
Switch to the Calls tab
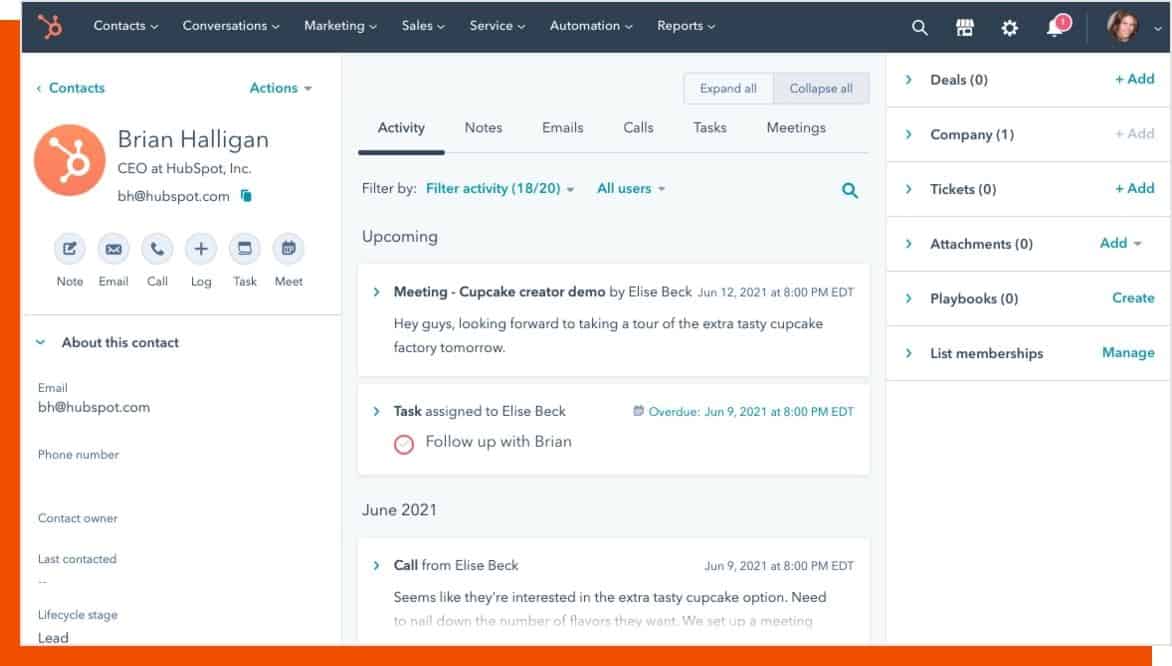coord(638,128)
